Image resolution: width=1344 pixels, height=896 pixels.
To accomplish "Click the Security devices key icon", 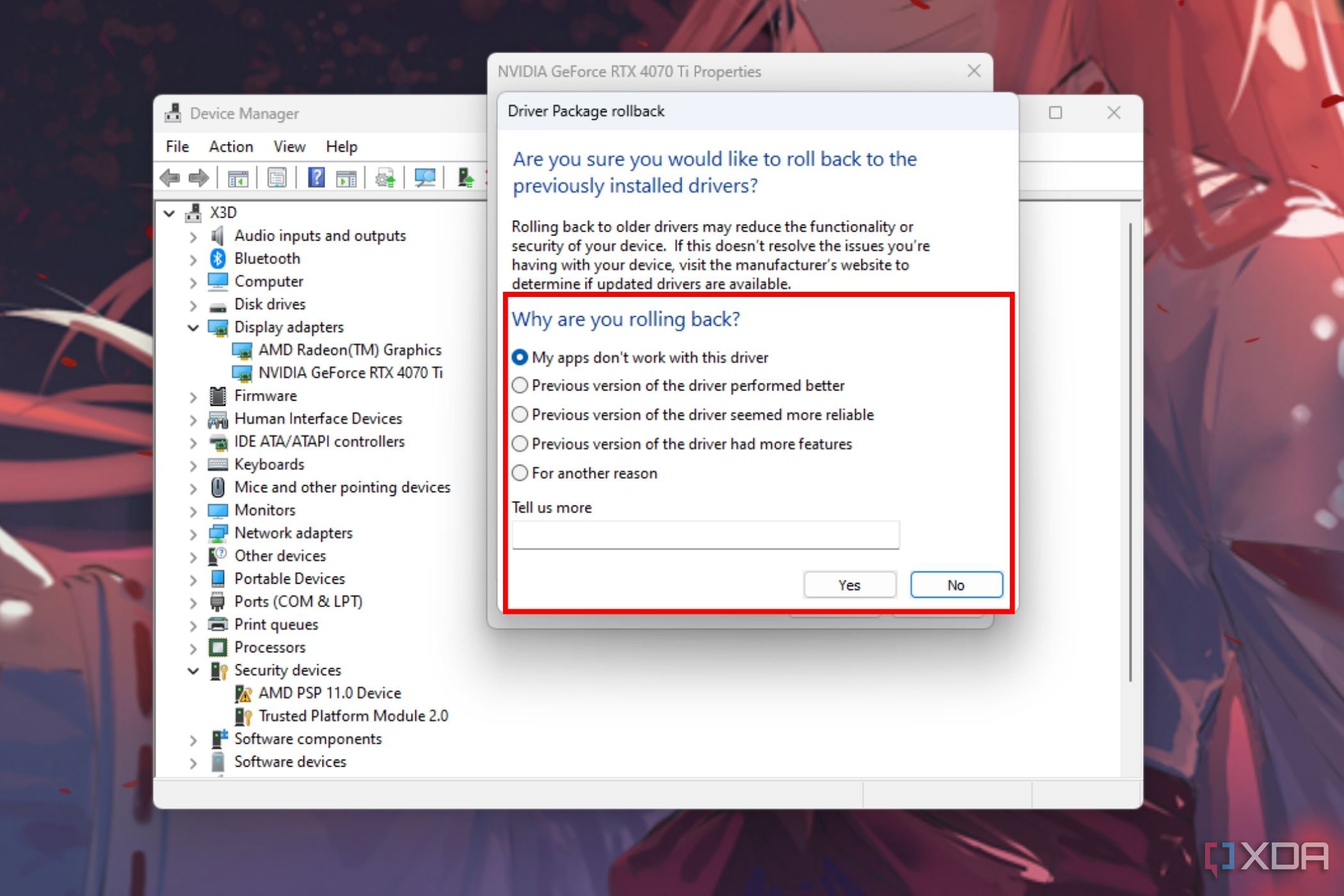I will 218,671.
